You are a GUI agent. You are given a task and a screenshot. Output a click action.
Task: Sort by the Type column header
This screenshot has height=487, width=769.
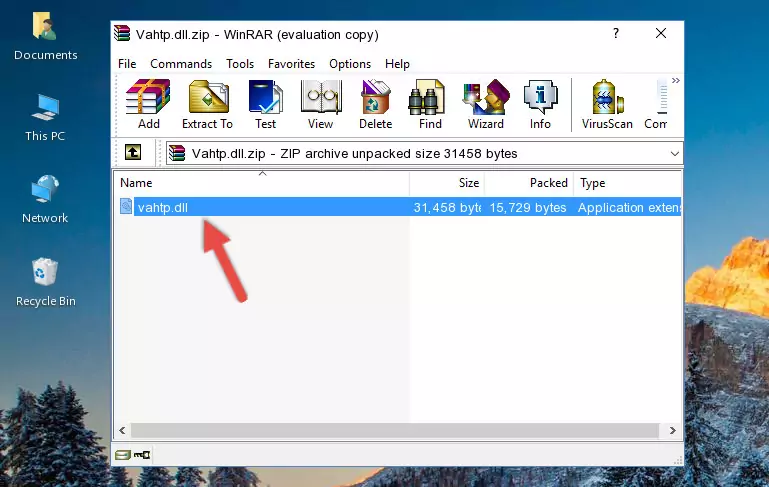tap(627, 182)
